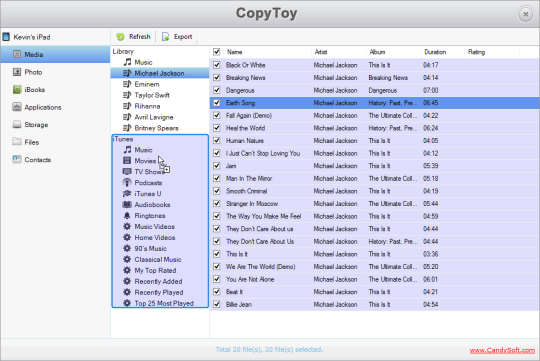Uncheck the Earth Song checkbox
Screen dimensions: 540x361
(217, 103)
